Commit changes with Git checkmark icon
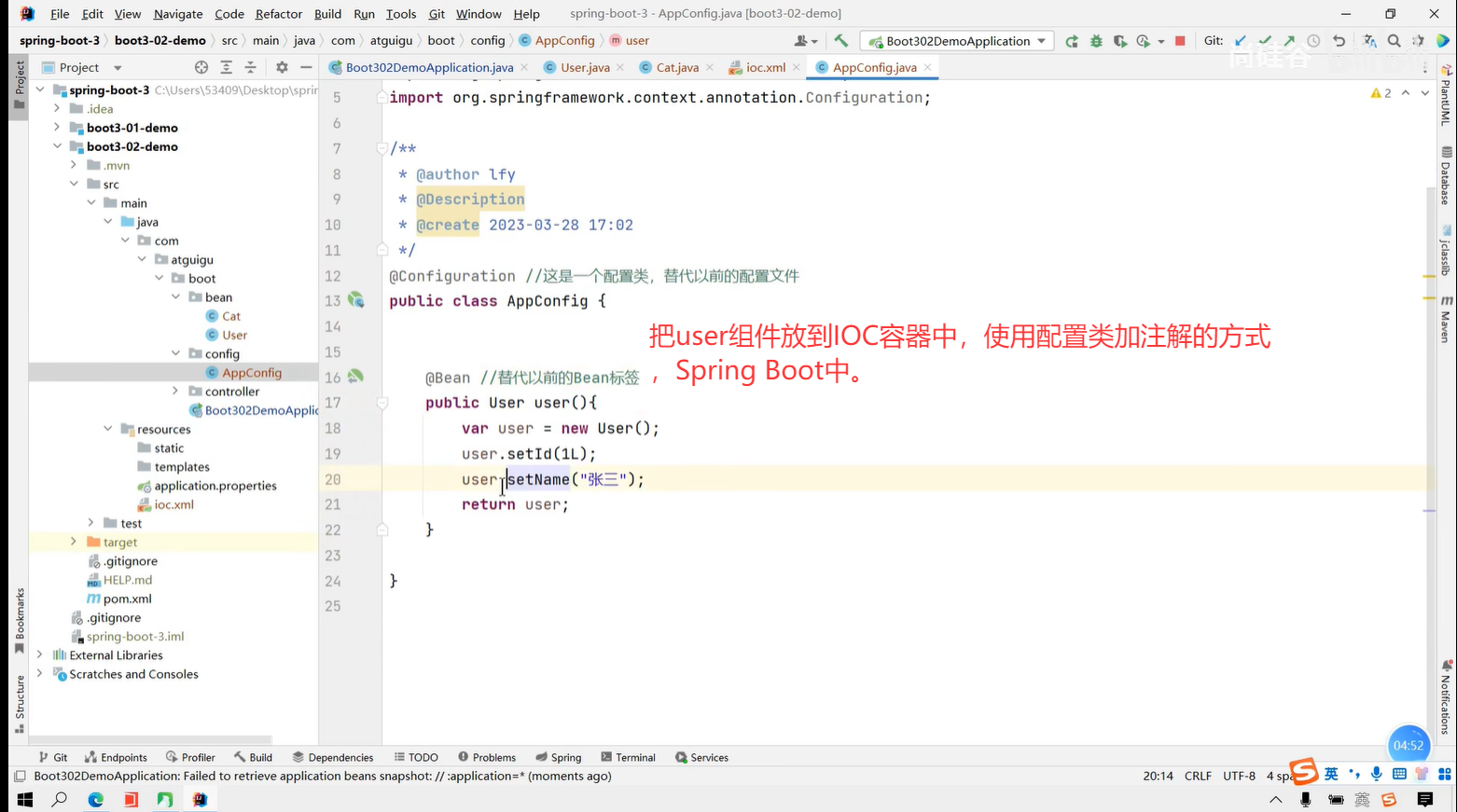Screen dimensions: 1457x812 pyautogui.click(x=1265, y=41)
